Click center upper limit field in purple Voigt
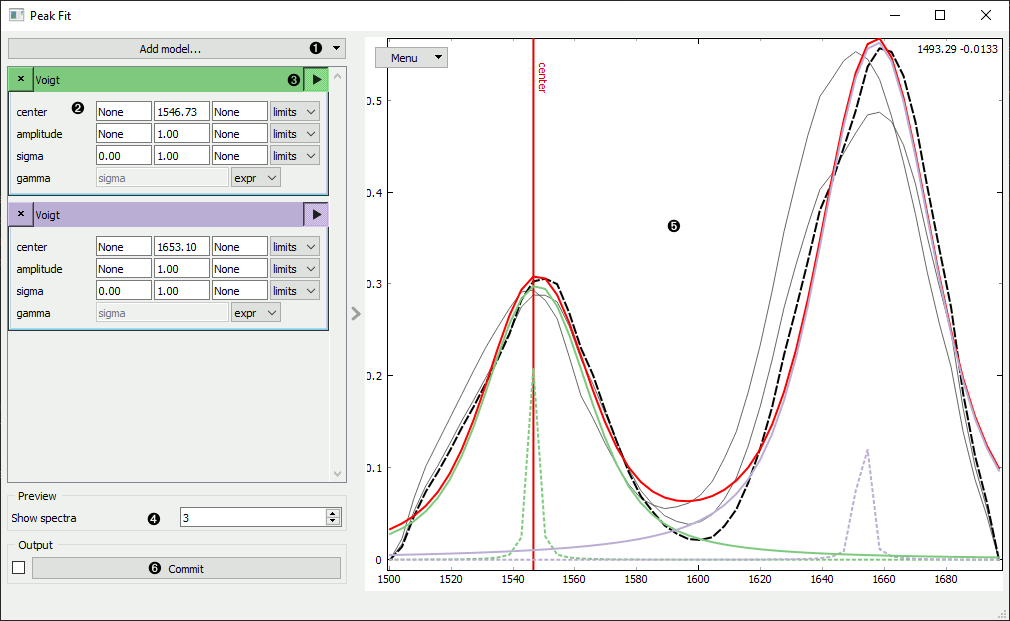The image size is (1010, 621). pyautogui.click(x=240, y=247)
